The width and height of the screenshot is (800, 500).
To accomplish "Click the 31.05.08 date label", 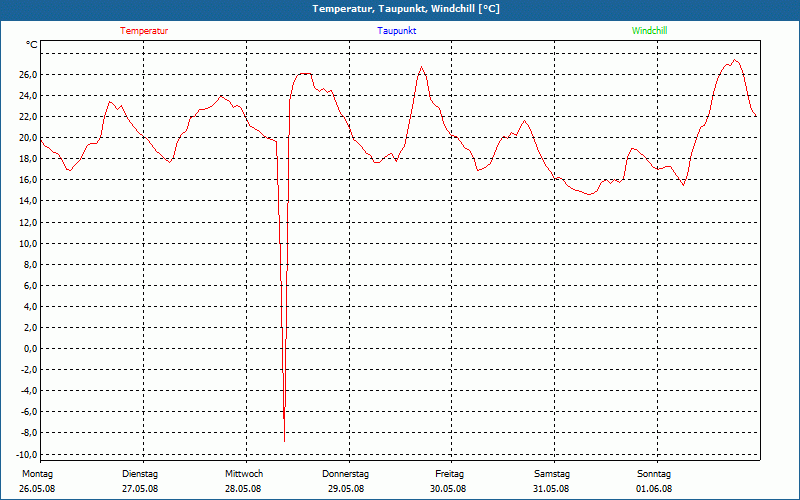I will pyautogui.click(x=551, y=489).
